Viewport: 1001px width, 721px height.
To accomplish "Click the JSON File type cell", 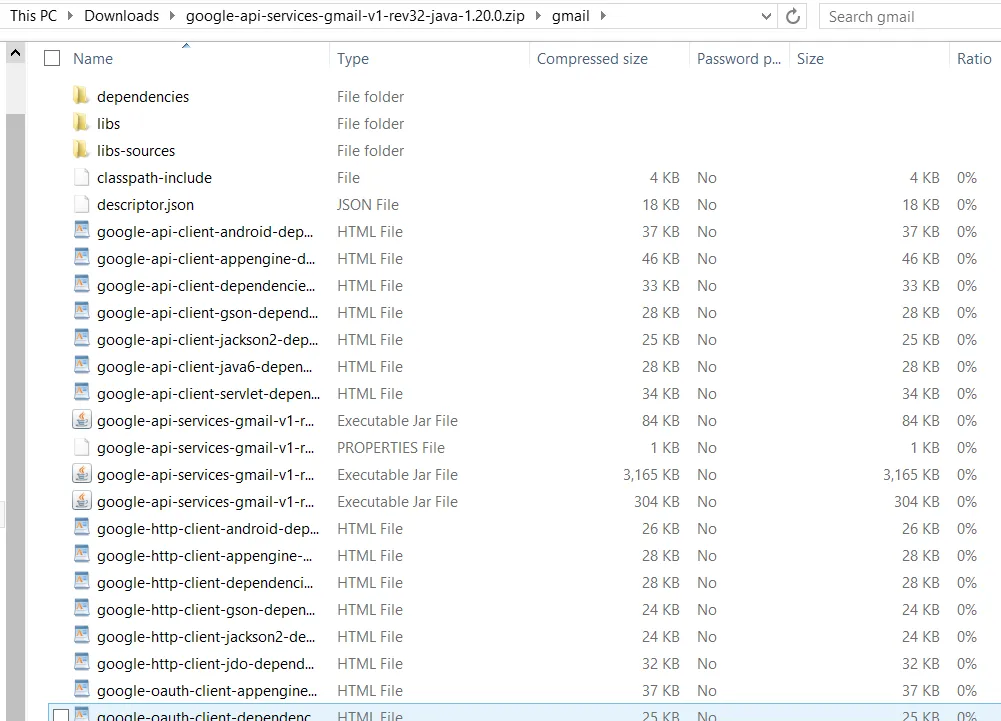I will 368,204.
